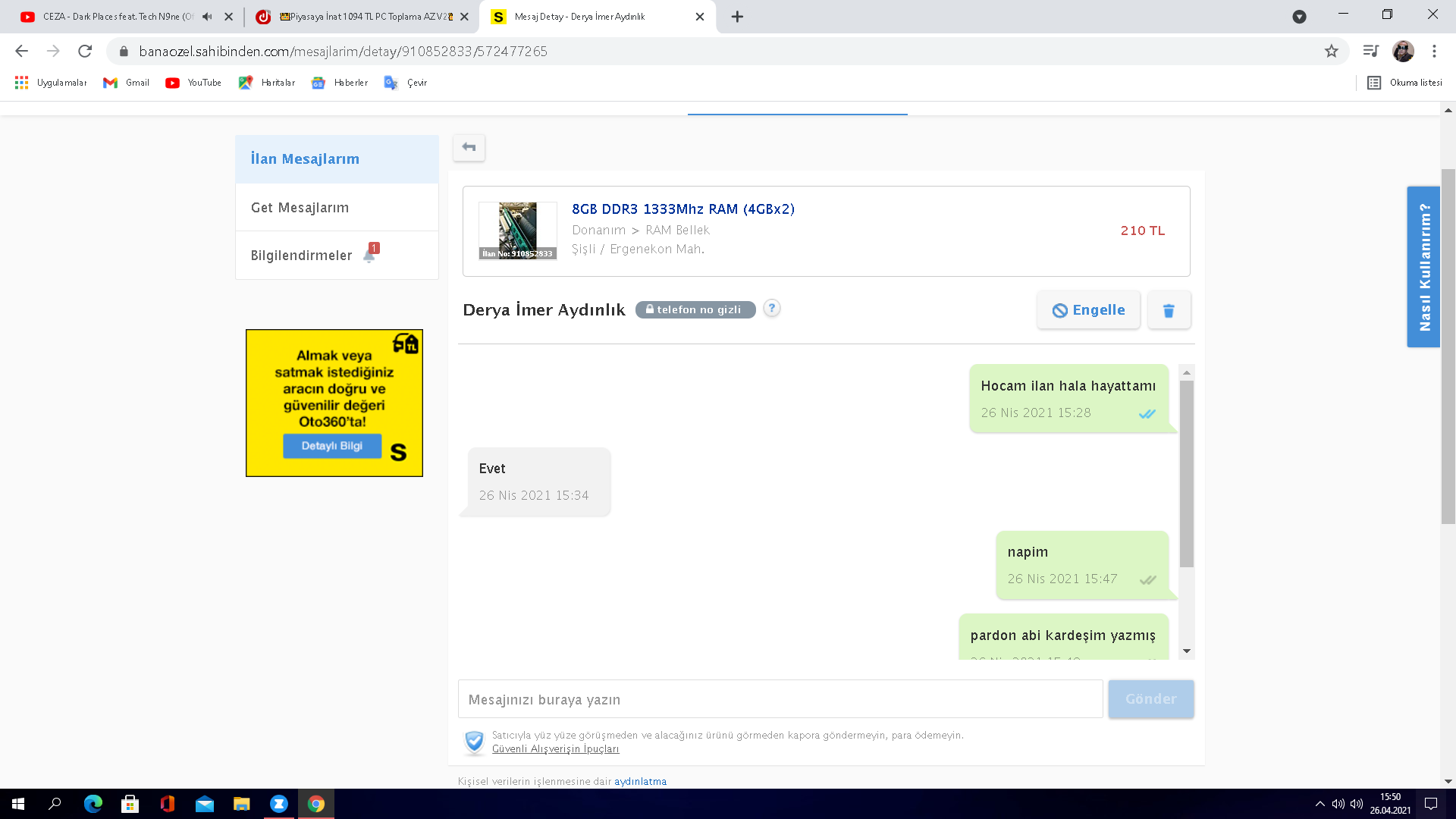
Task: Click the question mark help icon
Action: 771,308
